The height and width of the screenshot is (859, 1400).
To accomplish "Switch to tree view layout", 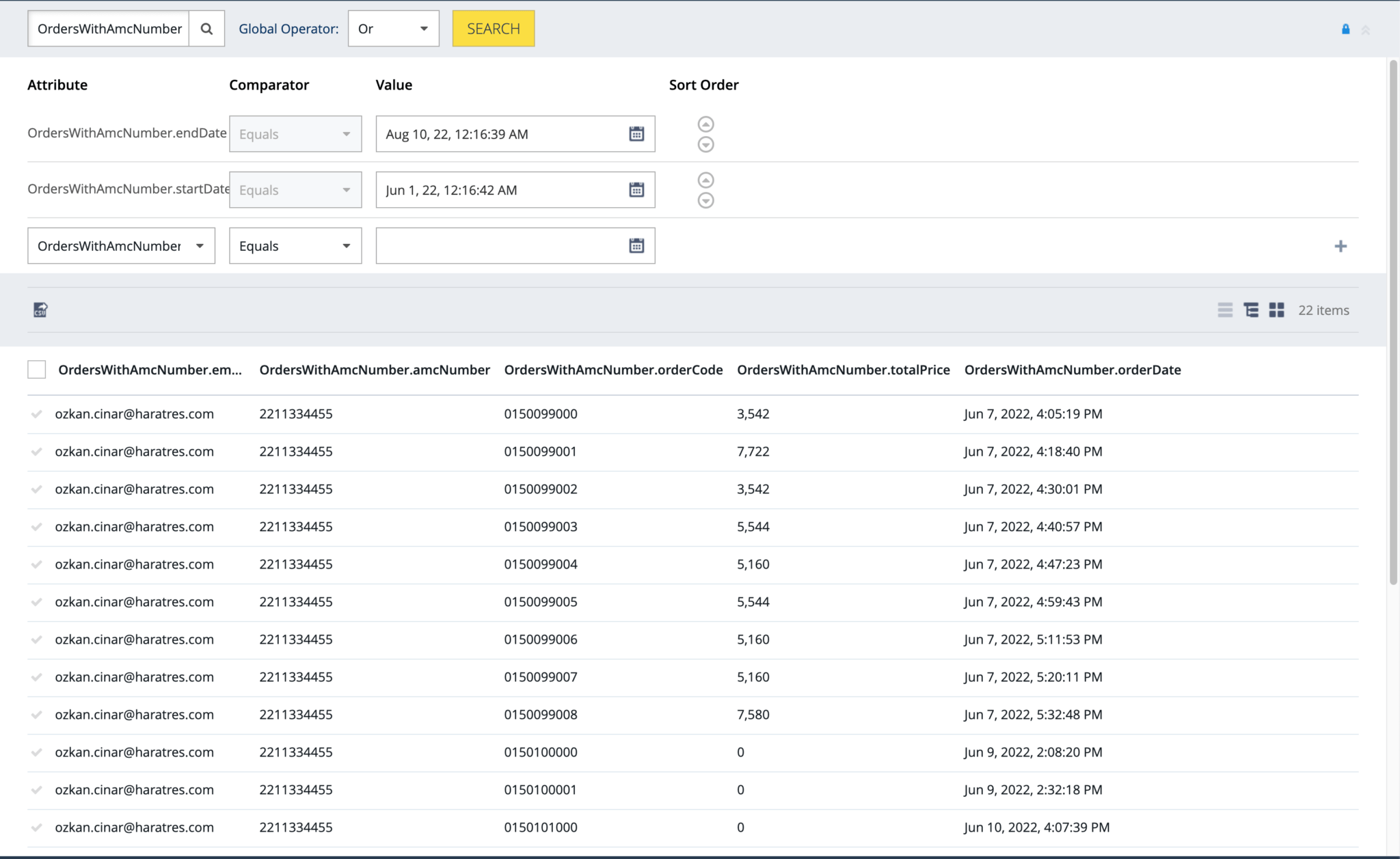I will click(x=1250, y=310).
